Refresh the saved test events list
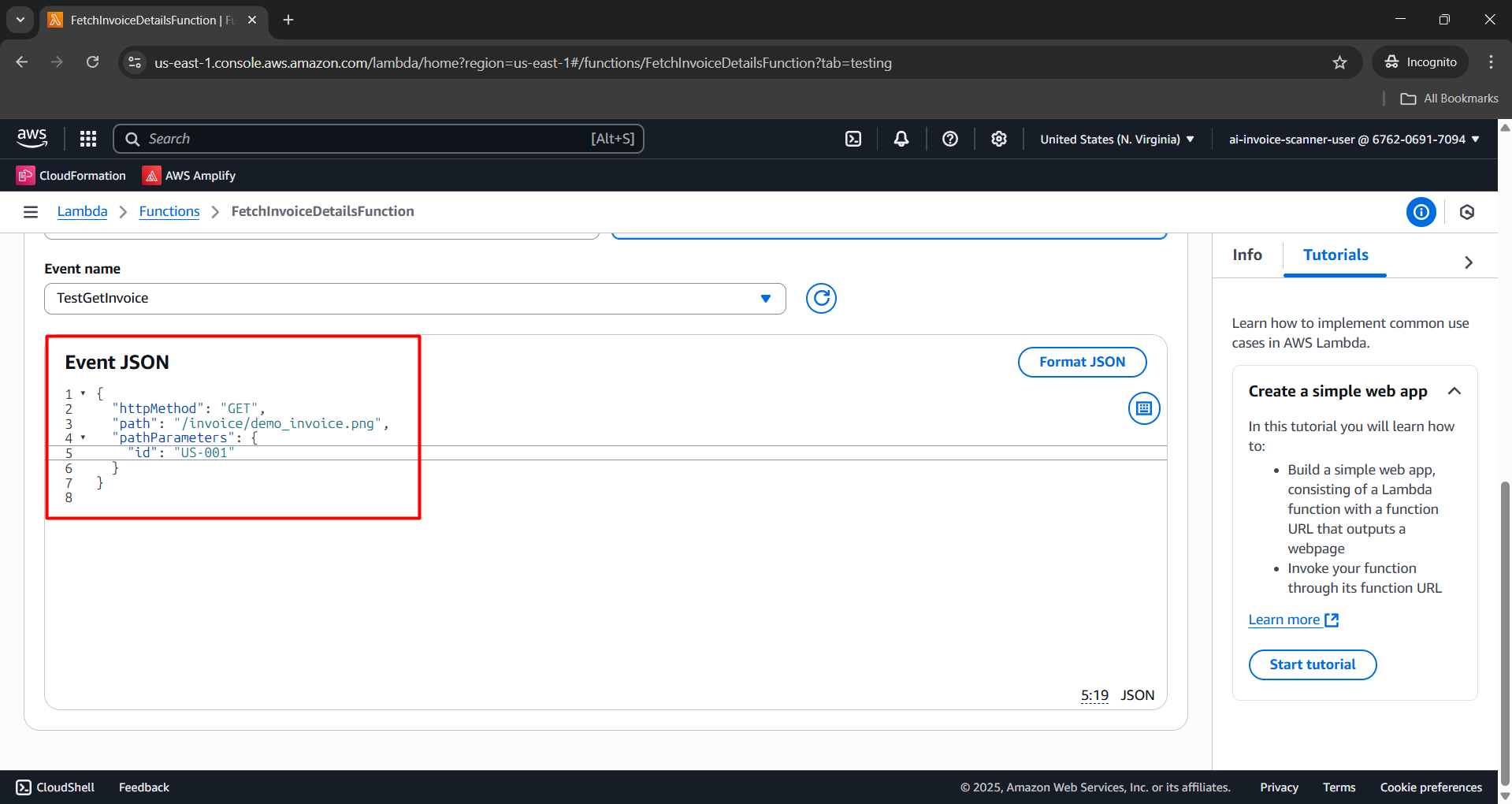Viewport: 1512px width, 804px height. tap(821, 298)
